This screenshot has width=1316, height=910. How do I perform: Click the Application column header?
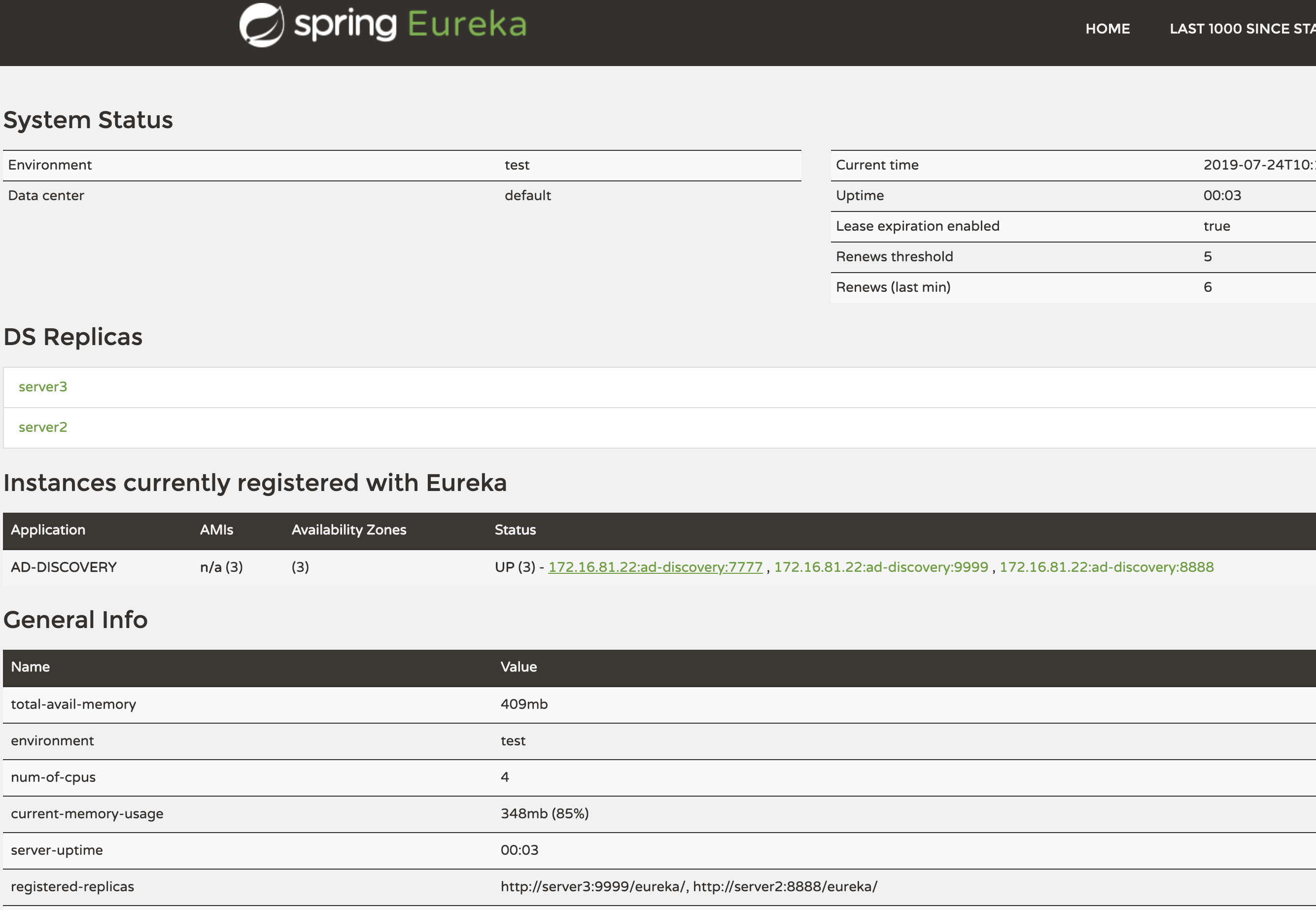click(48, 530)
